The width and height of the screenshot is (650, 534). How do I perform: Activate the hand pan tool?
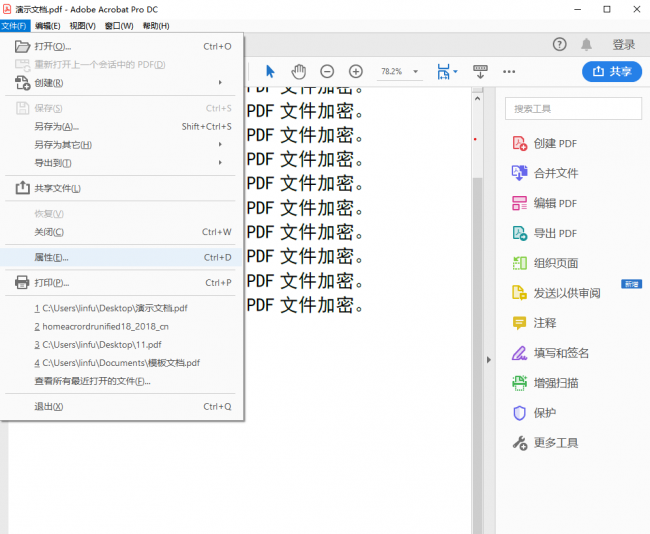point(298,71)
